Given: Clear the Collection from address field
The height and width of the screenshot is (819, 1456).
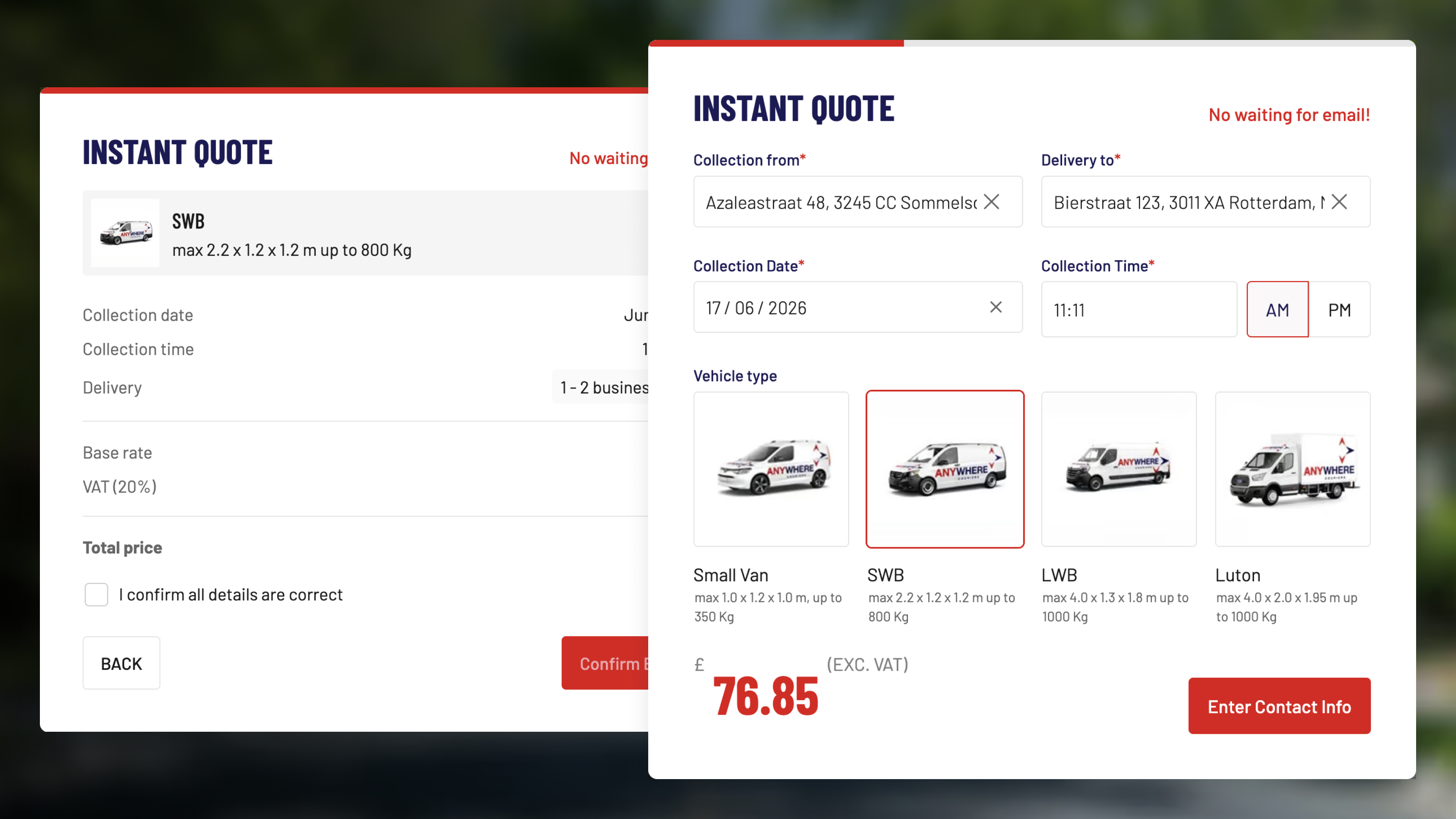Looking at the screenshot, I should [991, 202].
